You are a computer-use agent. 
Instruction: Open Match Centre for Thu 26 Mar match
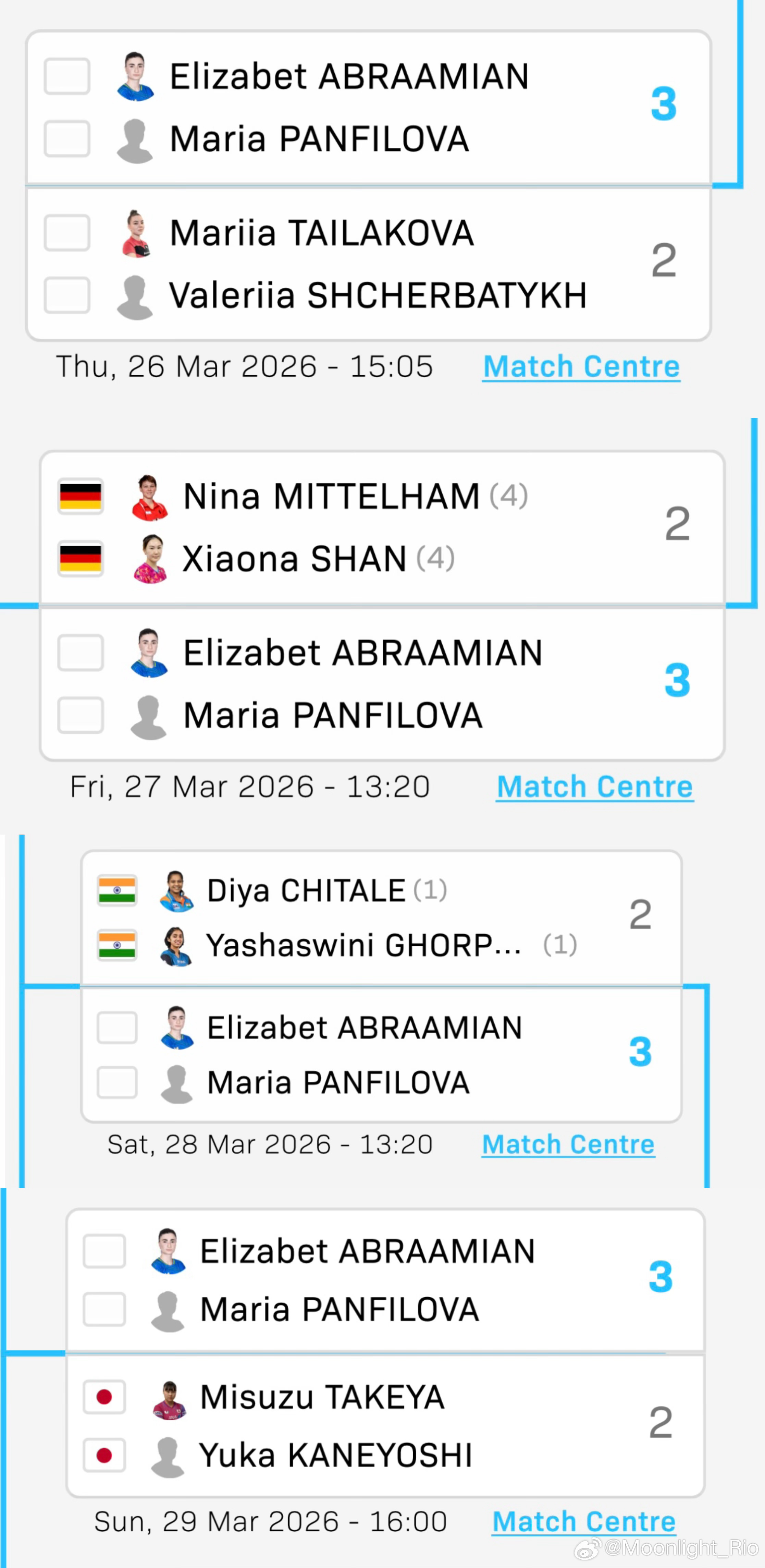tap(581, 366)
